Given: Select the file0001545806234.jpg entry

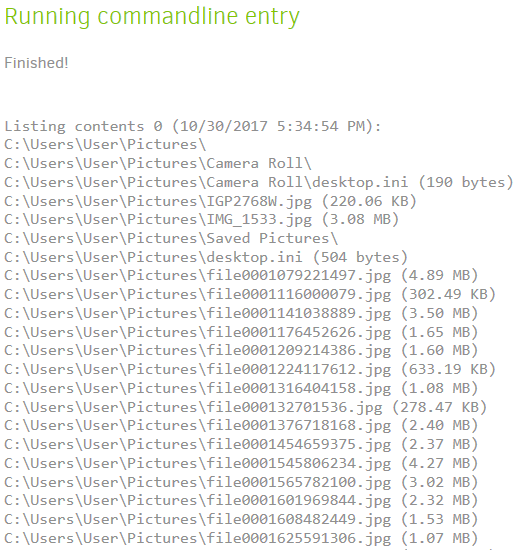Looking at the screenshot, I should (x=241, y=463).
